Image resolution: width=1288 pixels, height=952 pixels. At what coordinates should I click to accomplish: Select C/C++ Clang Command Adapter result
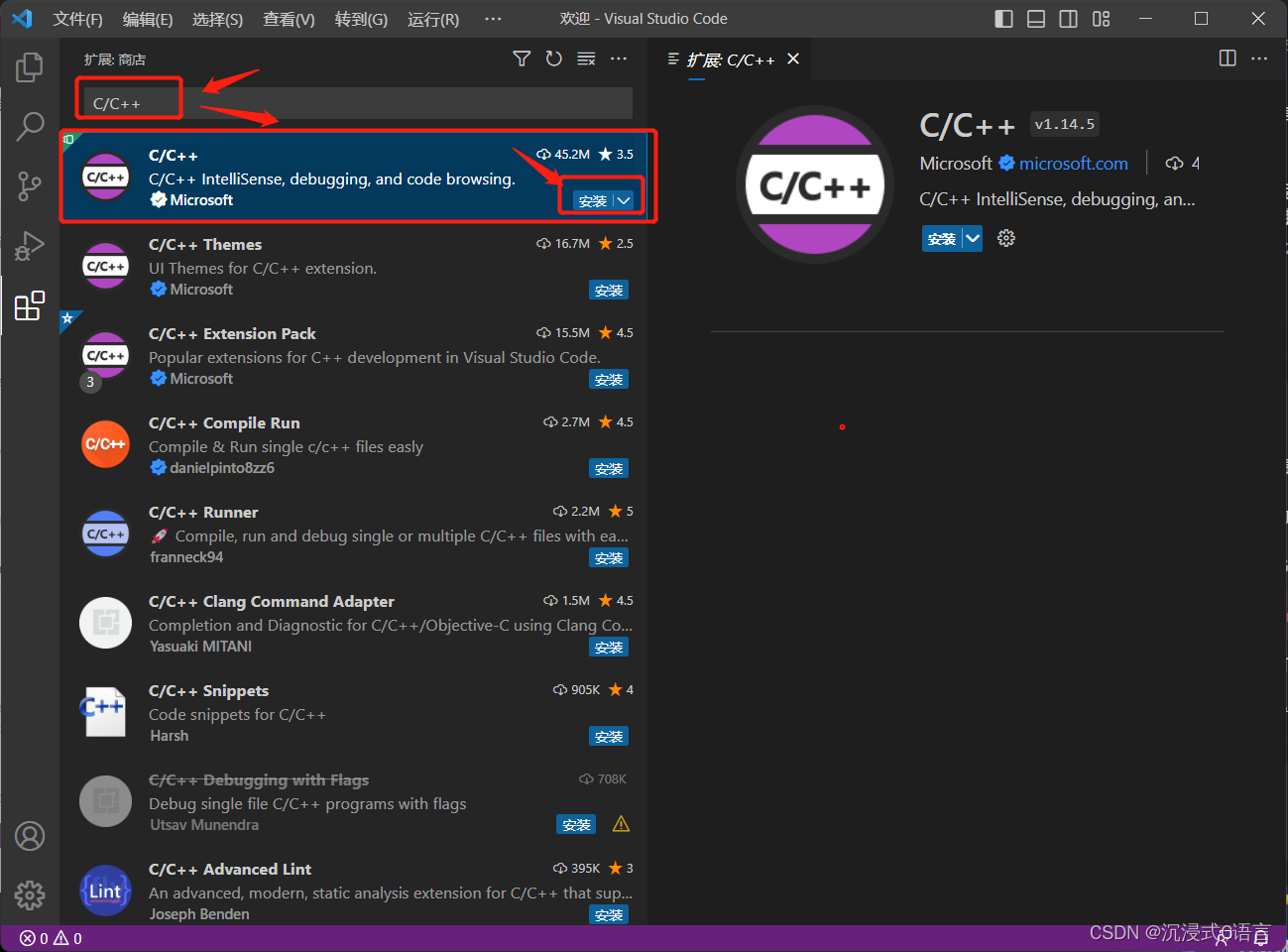pyautogui.click(x=353, y=623)
